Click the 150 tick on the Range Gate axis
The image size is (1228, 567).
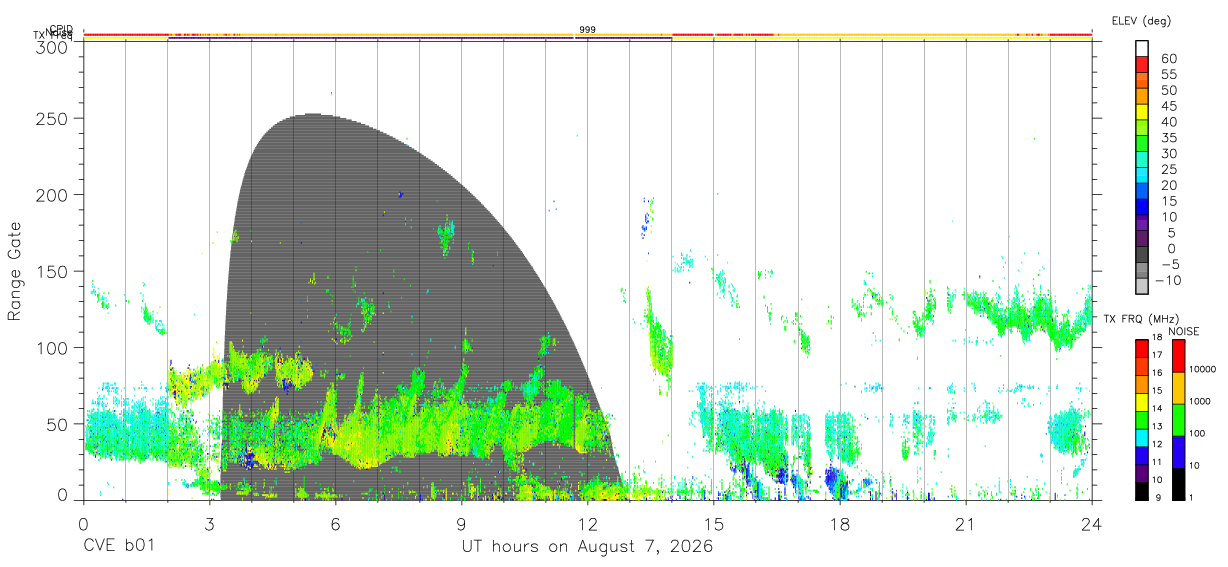click(x=54, y=271)
